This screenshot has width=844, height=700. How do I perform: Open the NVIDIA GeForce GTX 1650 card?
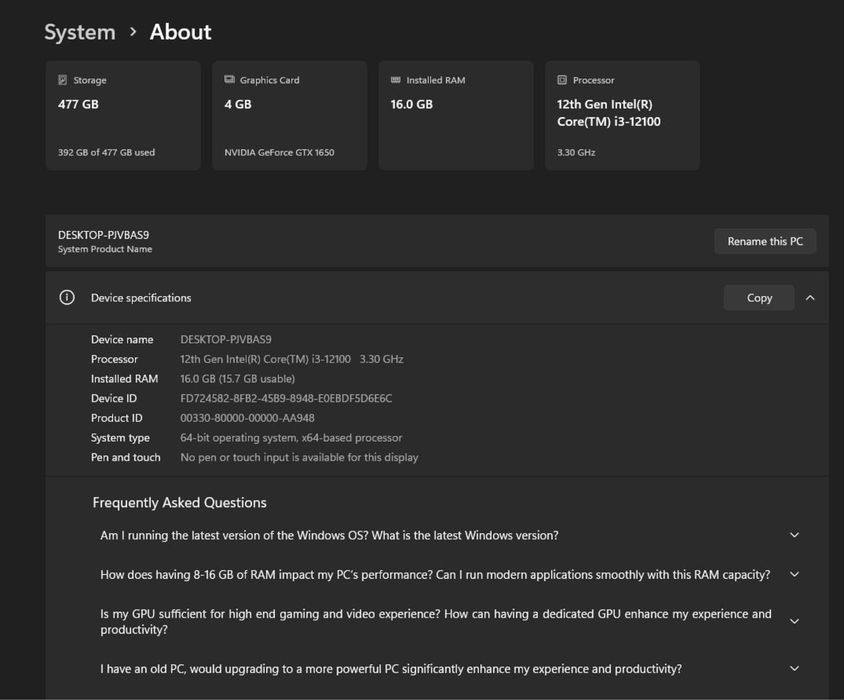coord(289,116)
